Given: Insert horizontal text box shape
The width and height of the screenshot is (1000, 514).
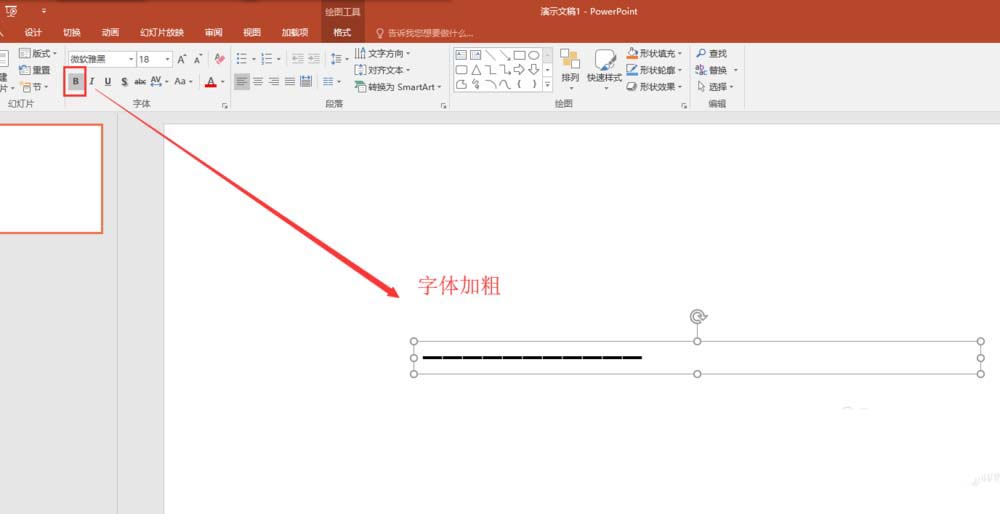Looking at the screenshot, I should 461,55.
